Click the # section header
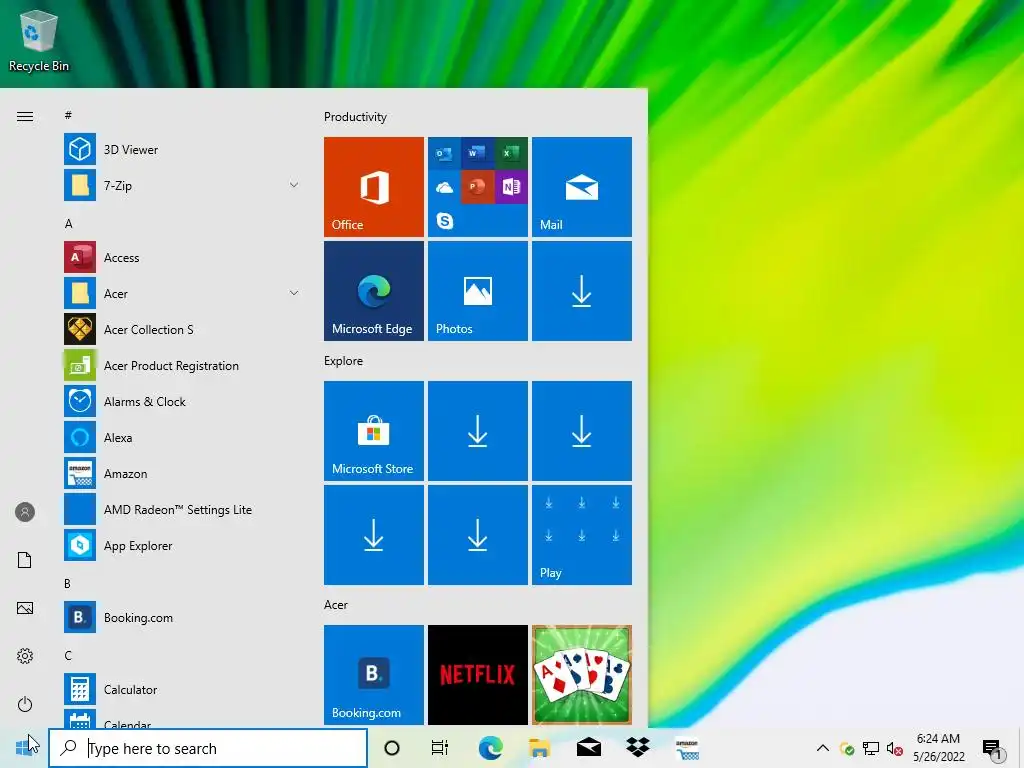1024x768 pixels. [68, 116]
